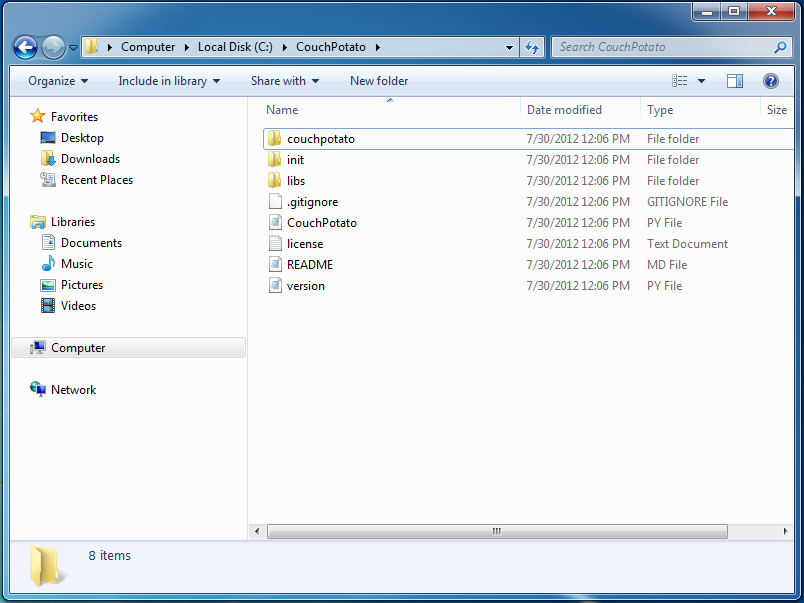Screen dimensions: 804x603
Task: Expand arrow between Computer and Local Disk
Action: [x=187, y=47]
